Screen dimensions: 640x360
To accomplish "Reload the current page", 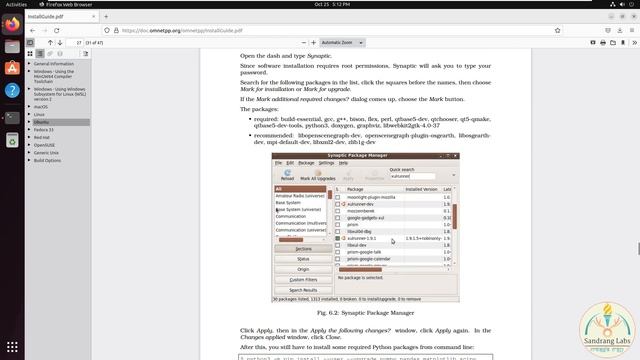I will [x=57, y=31].
